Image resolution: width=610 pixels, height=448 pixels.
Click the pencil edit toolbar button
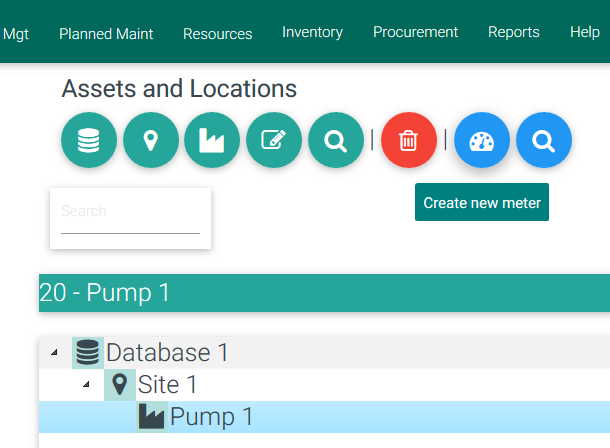(274, 140)
